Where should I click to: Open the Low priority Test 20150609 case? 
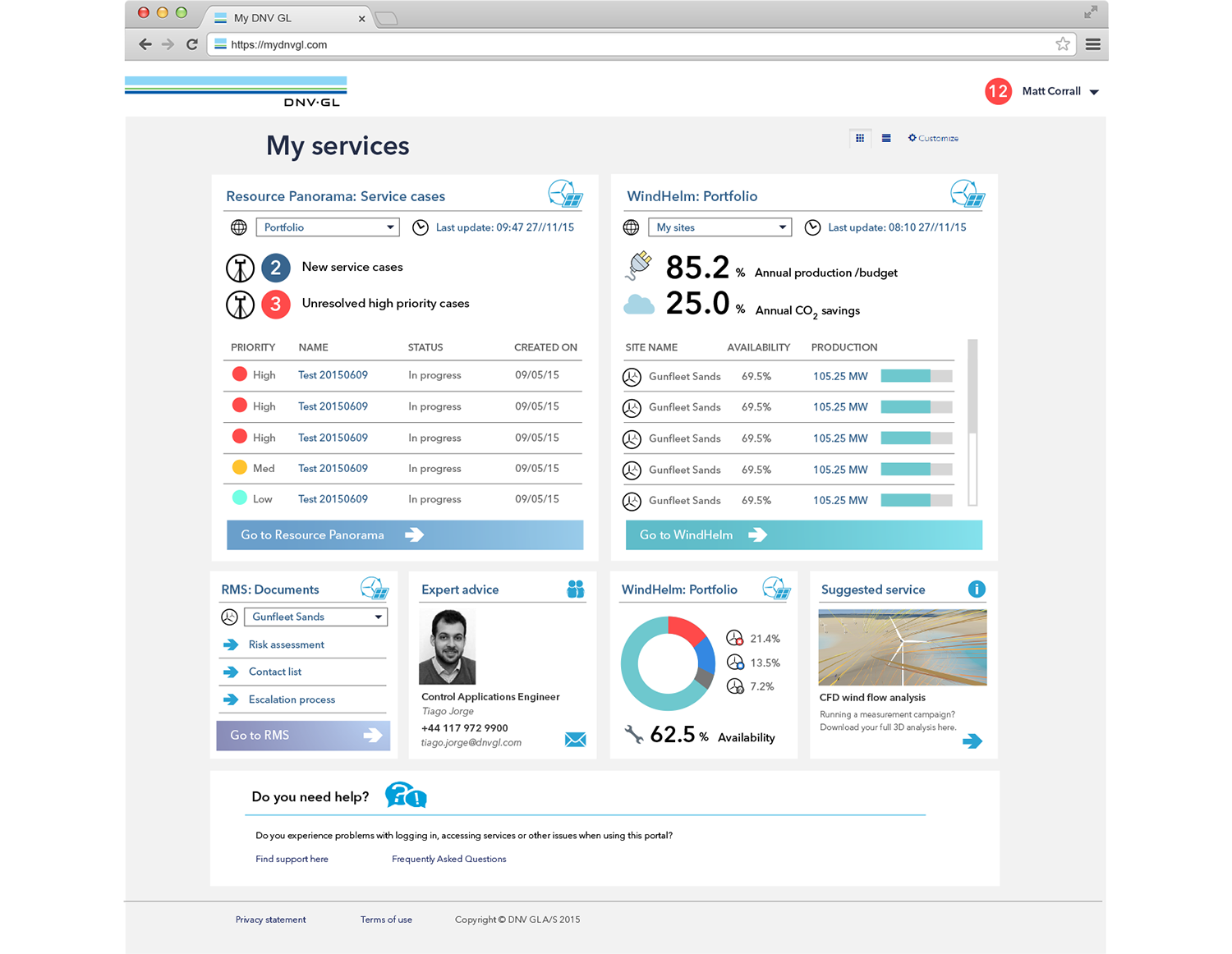(333, 499)
